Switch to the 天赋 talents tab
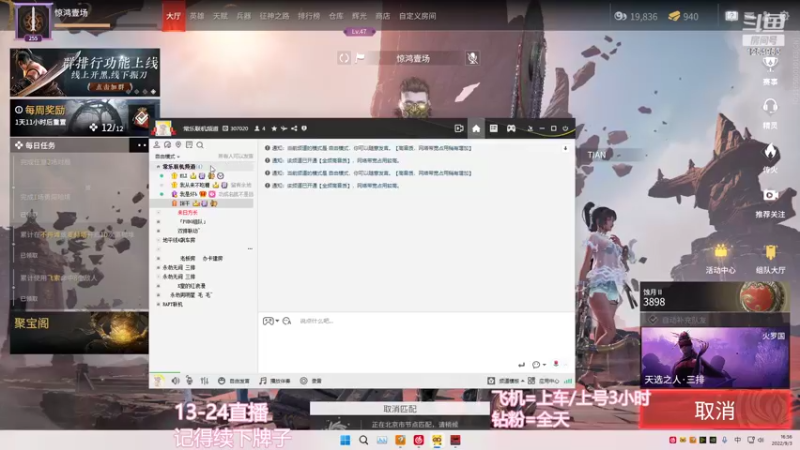Screen dimensions: 800x450 pos(220,16)
